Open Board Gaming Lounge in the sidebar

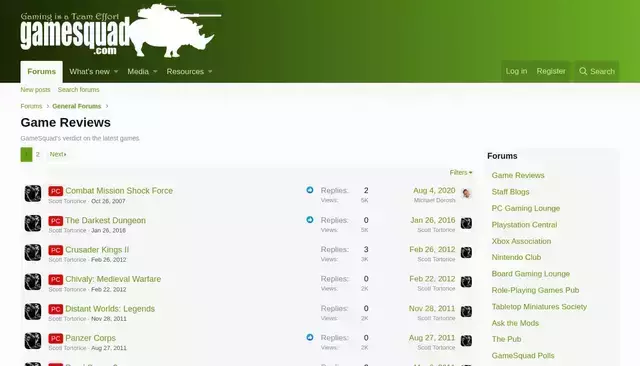tap(530, 274)
